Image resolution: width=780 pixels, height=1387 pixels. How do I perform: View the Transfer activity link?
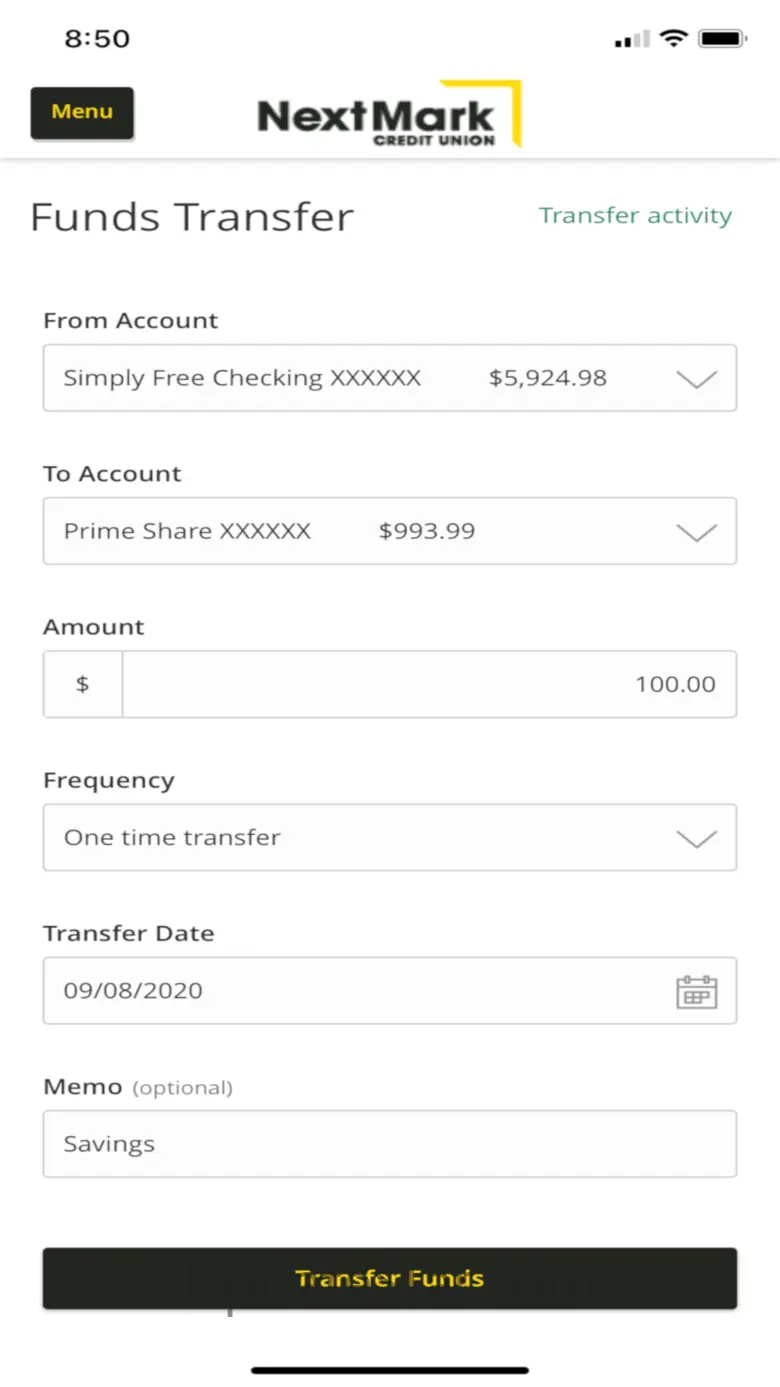pyautogui.click(x=635, y=216)
